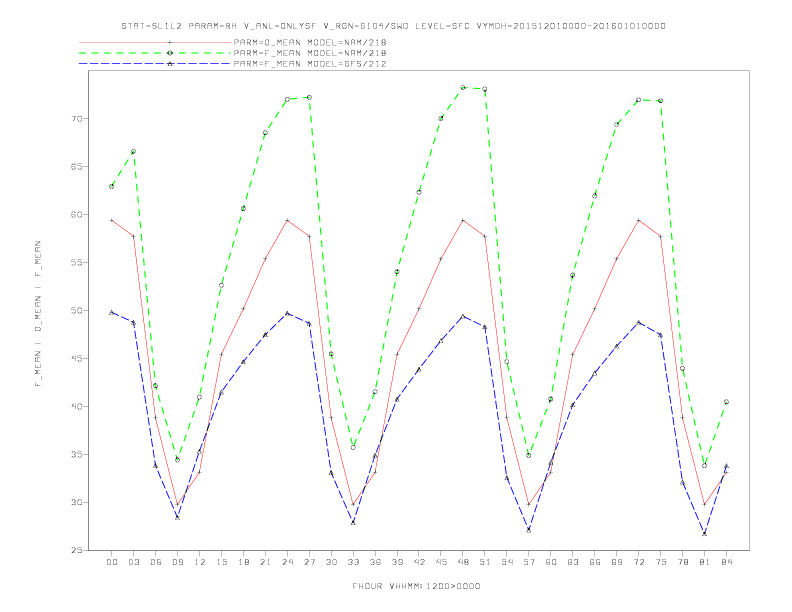Click x-axis tick label 33
The width and height of the screenshot is (792, 612).
[353, 562]
